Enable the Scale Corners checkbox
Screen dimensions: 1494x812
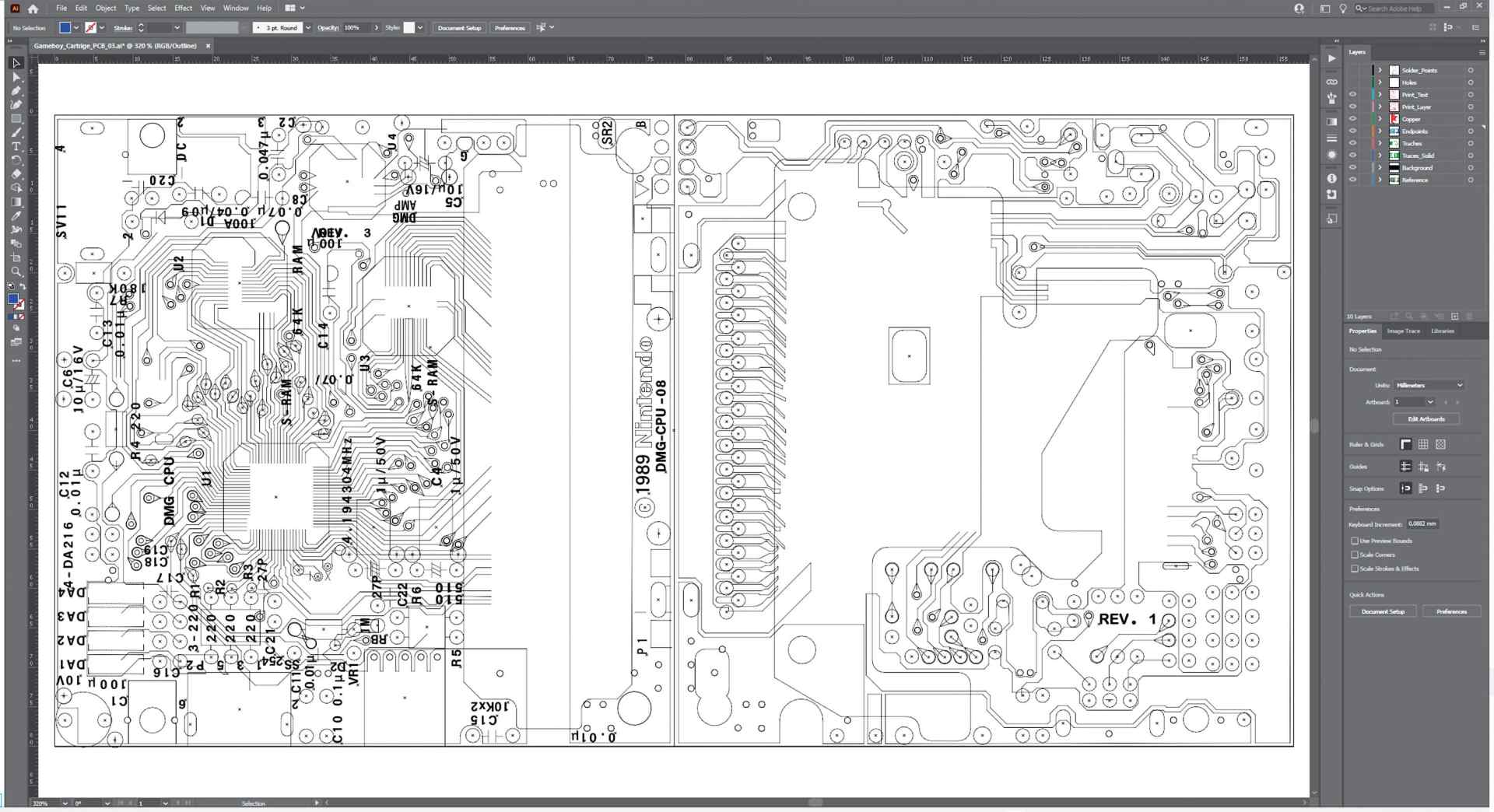pyautogui.click(x=1355, y=555)
